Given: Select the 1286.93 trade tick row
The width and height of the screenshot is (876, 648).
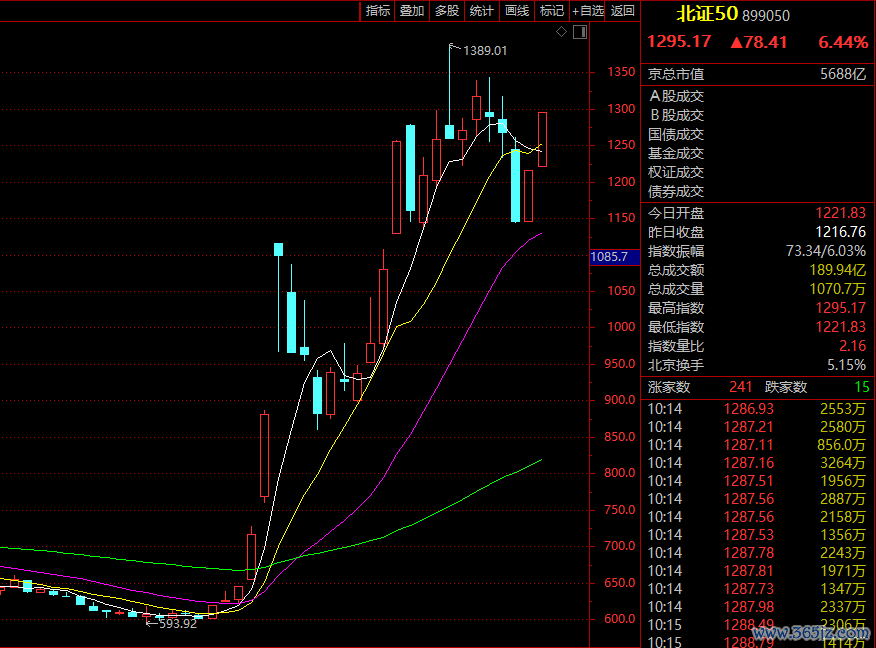Looking at the screenshot, I should point(756,409).
